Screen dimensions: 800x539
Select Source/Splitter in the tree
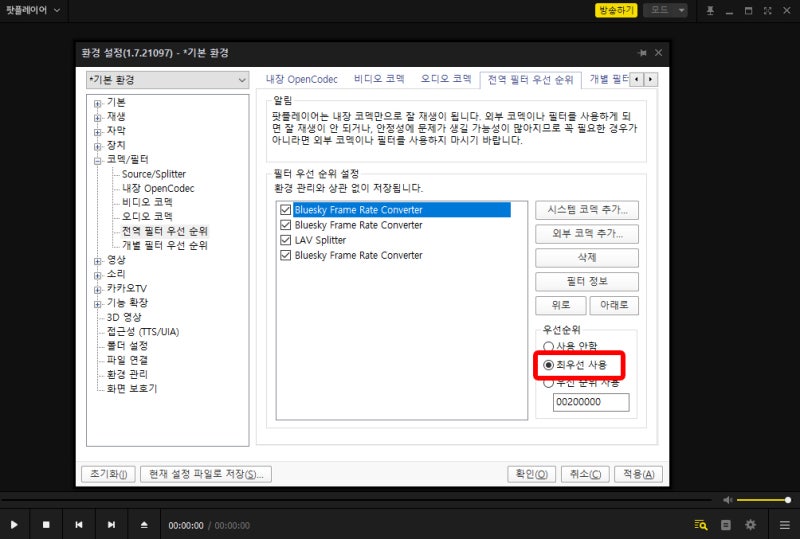tap(154, 174)
